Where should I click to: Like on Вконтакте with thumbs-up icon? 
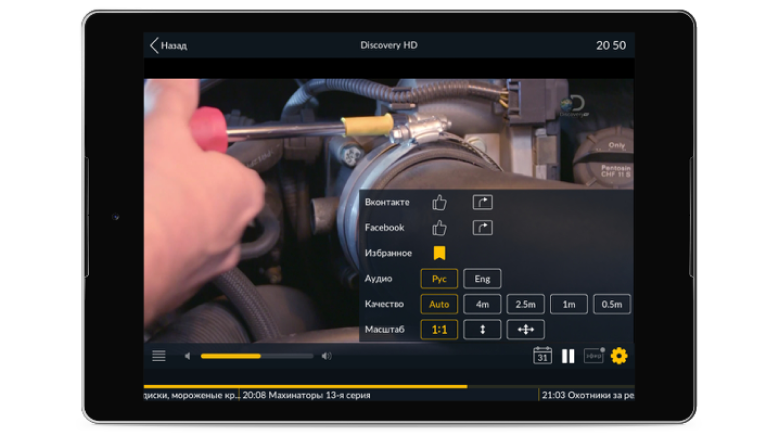(x=439, y=202)
